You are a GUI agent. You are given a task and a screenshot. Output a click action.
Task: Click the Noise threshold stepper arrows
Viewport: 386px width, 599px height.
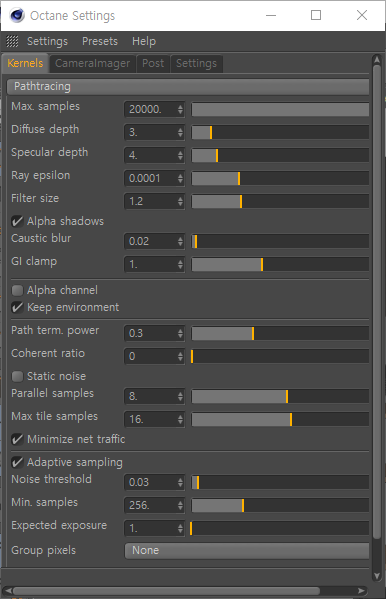tap(180, 482)
